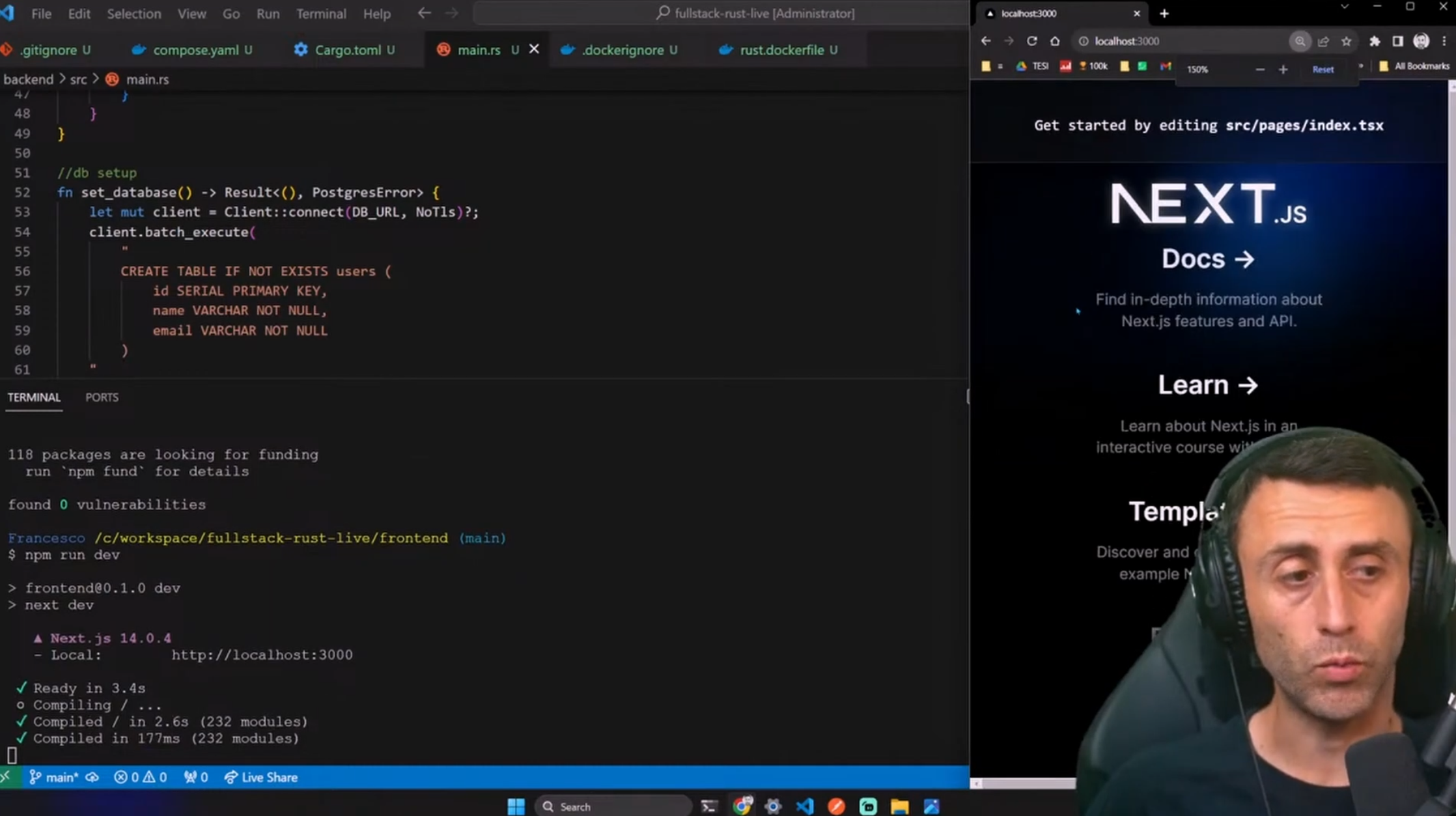Open the Terminal menu
Viewport: 1456px width, 816px height.
[x=320, y=13]
